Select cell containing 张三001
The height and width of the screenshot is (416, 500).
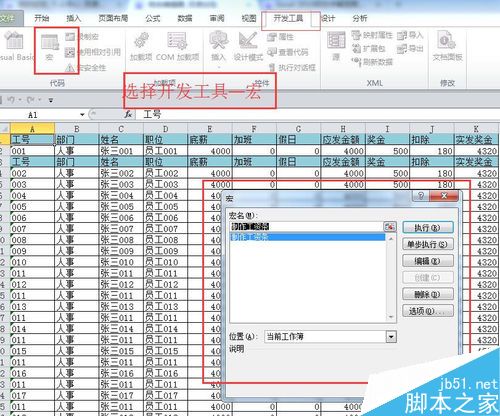[x=121, y=151]
